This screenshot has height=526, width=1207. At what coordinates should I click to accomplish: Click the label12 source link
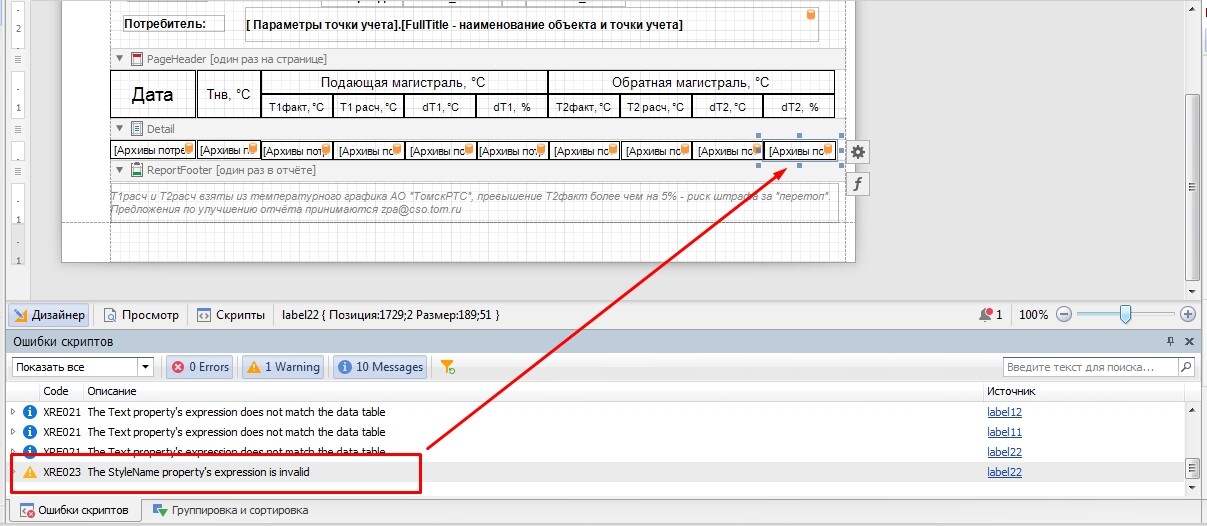tap(1004, 412)
